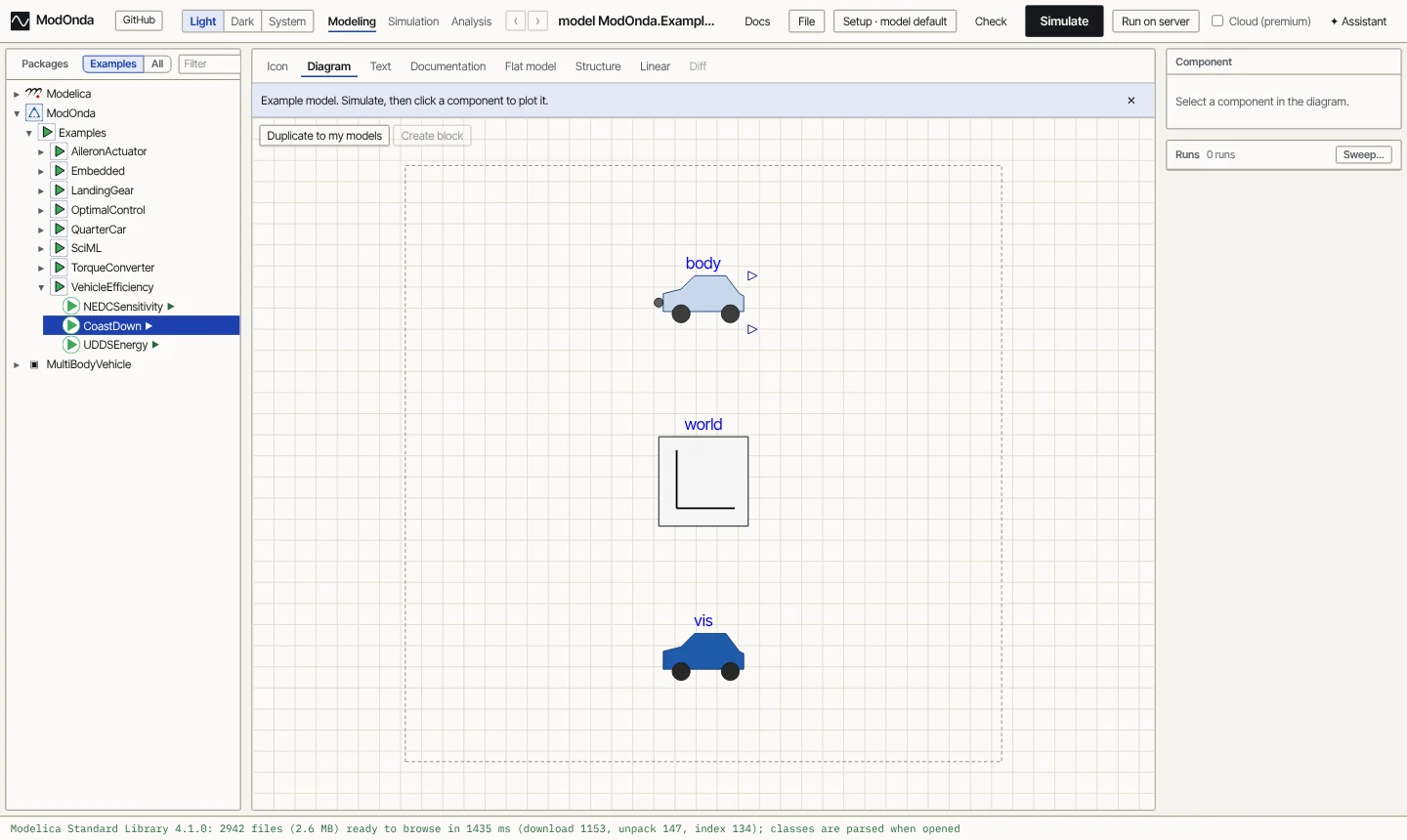Enable the Cloud (premium) checkbox
Screen dimensions: 1407x840
coord(1217,21)
